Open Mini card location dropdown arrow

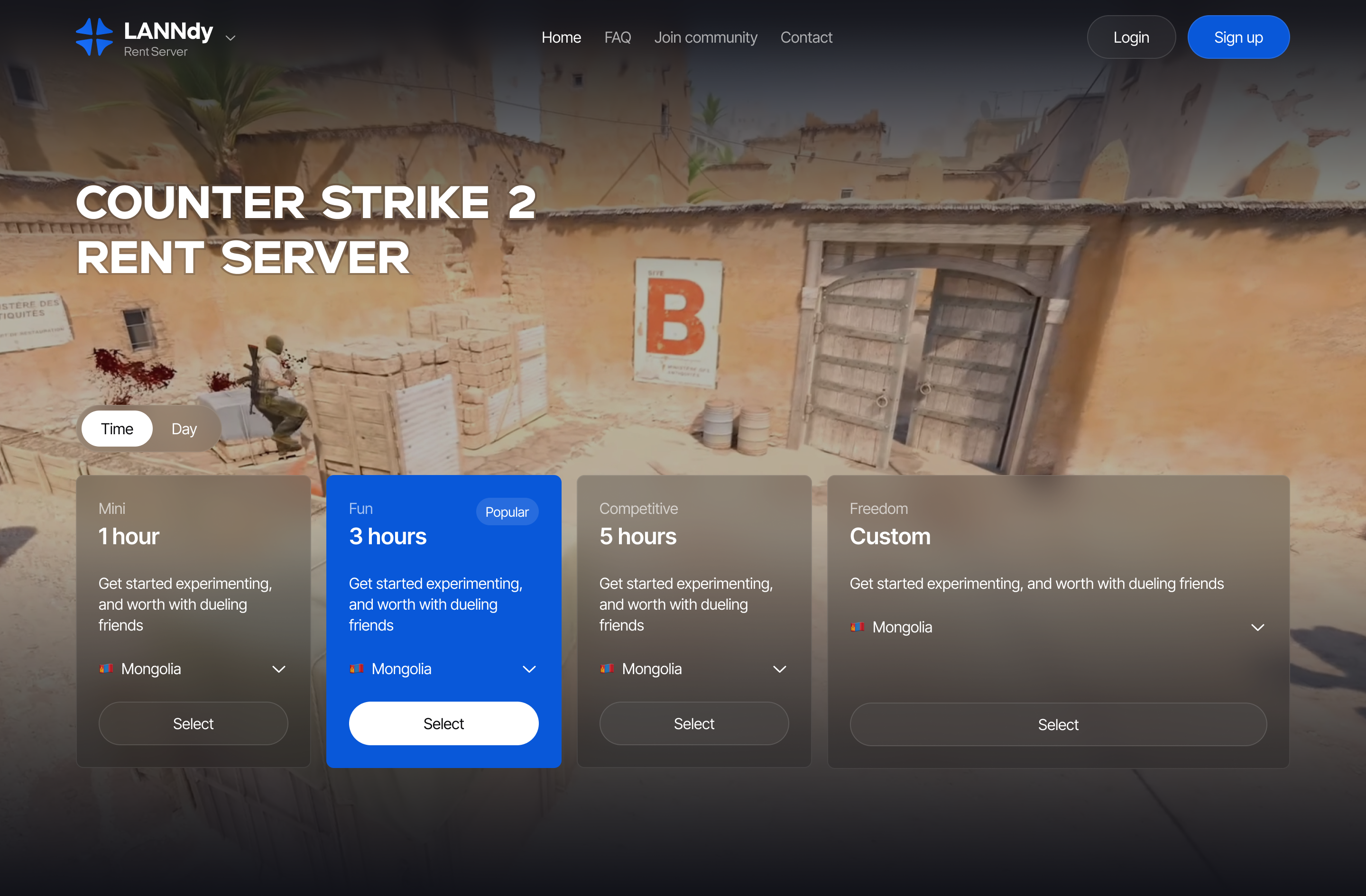coord(279,669)
